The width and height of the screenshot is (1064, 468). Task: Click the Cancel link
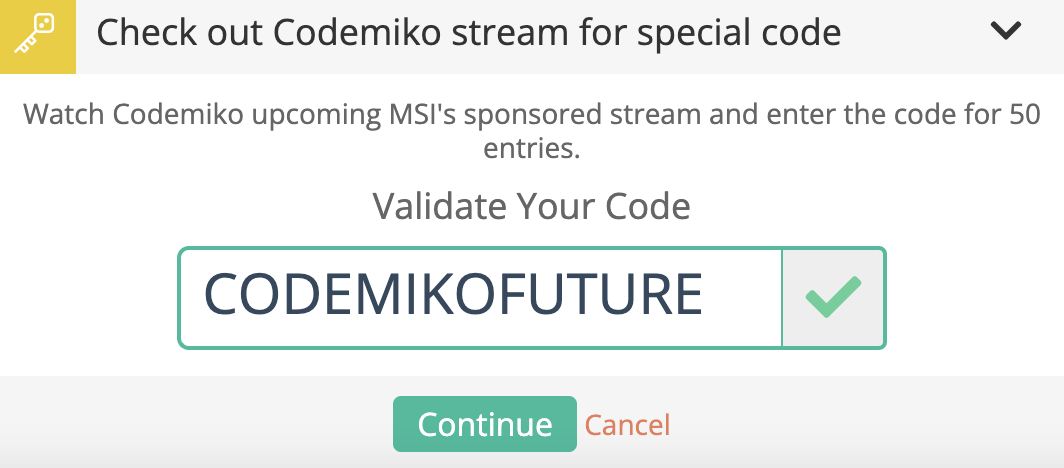pos(628,425)
